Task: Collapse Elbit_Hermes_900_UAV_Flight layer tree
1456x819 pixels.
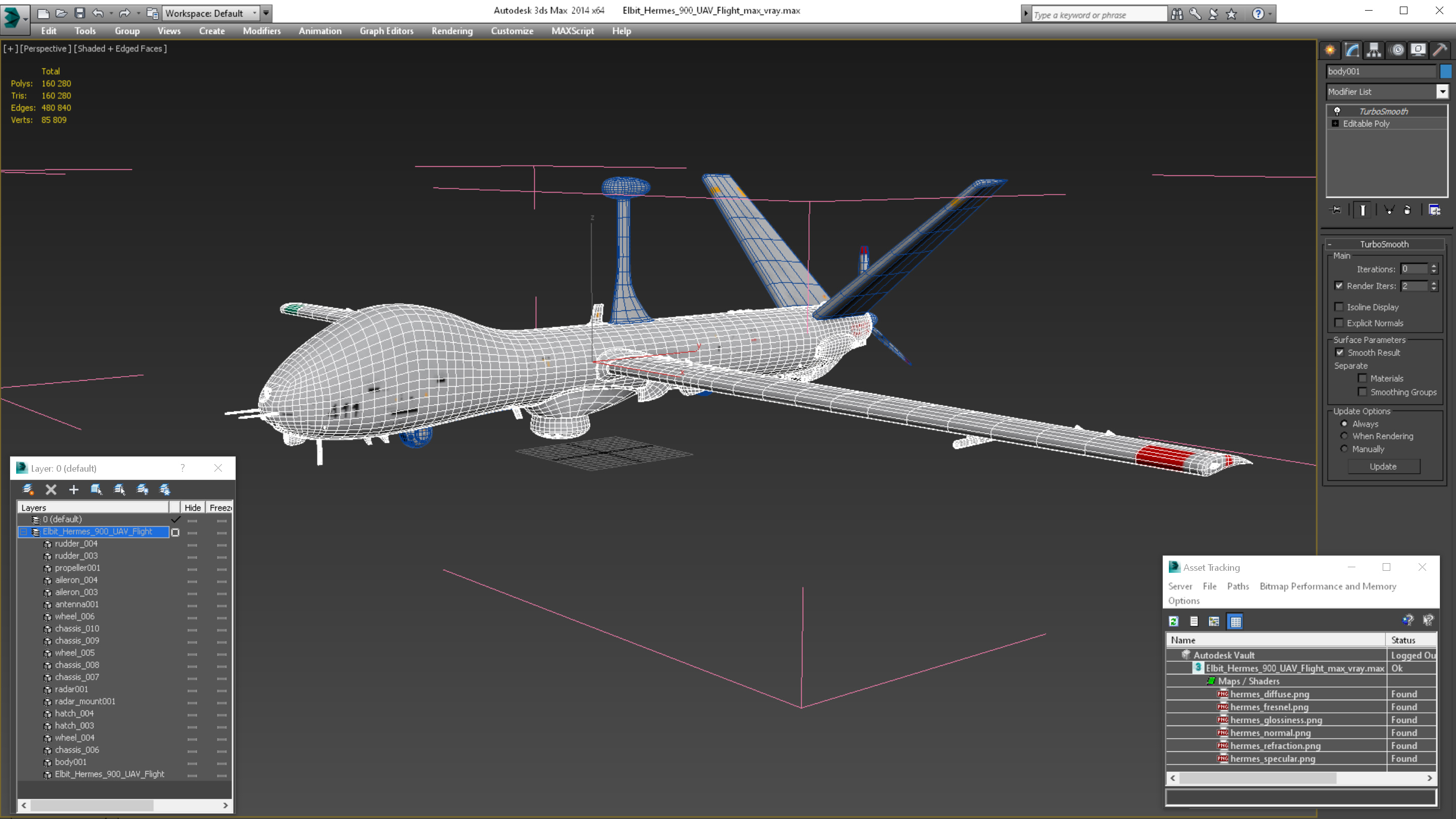Action: [24, 531]
